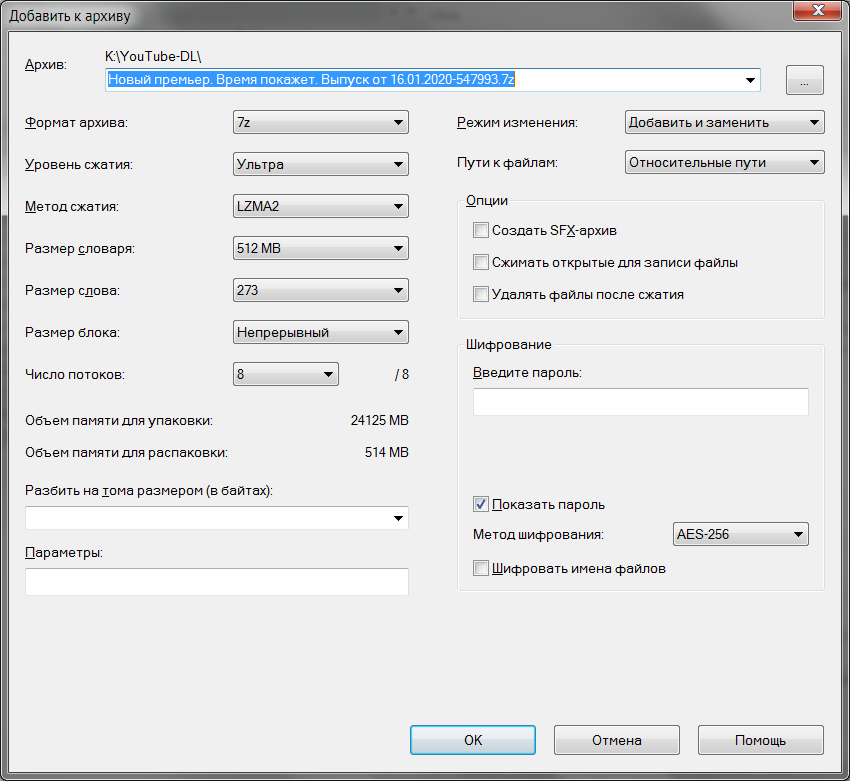Click the "/ 8" thread count text
This screenshot has width=850, height=781.
click(402, 374)
